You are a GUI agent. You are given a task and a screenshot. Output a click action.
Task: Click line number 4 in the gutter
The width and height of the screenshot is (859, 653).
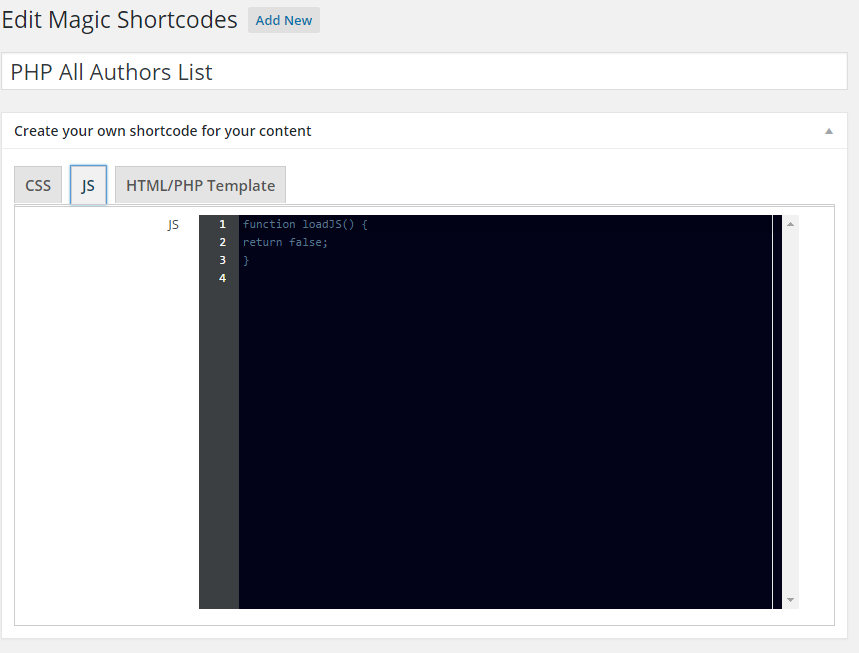(222, 278)
